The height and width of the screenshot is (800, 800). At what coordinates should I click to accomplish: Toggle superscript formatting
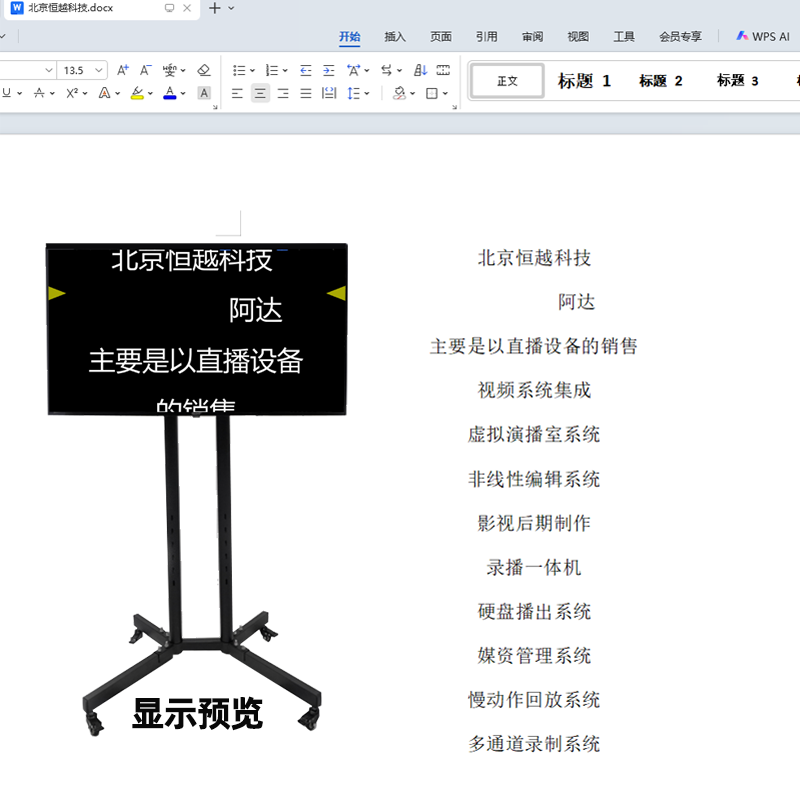(x=72, y=93)
